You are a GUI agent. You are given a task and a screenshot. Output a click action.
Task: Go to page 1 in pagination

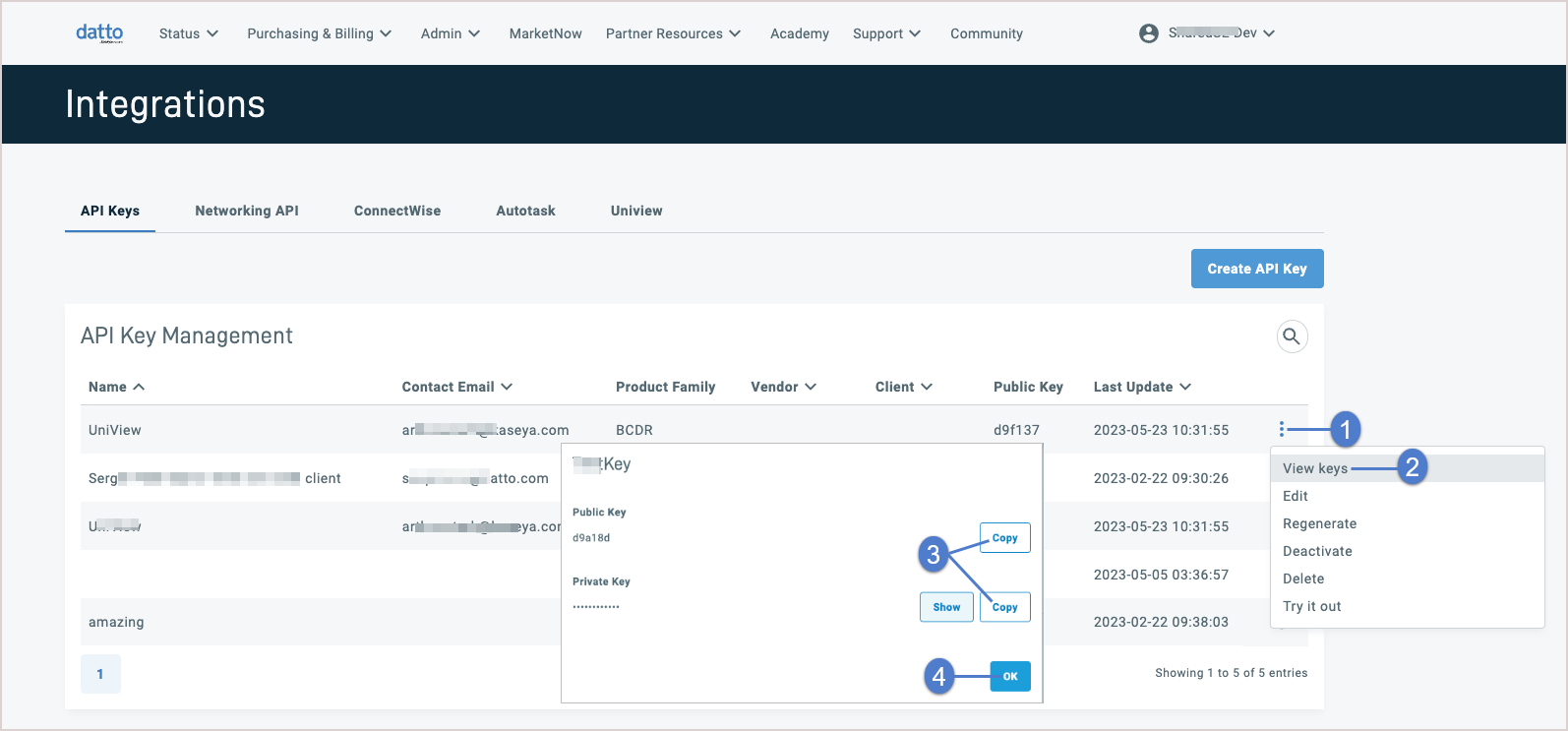100,674
